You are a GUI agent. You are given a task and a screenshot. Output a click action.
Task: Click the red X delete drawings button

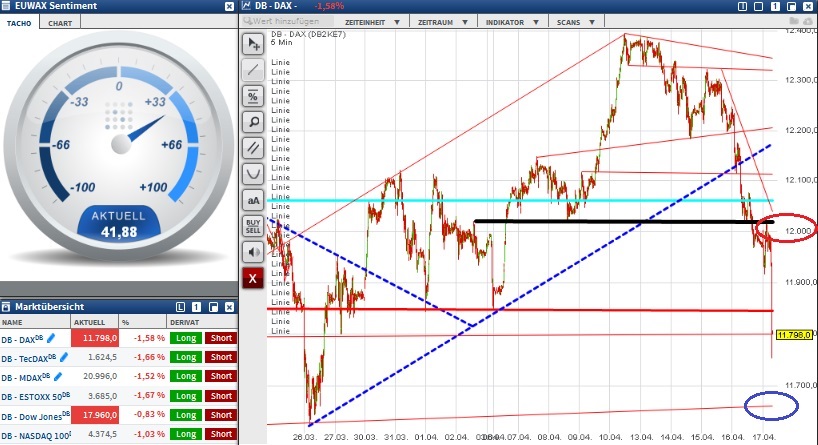click(253, 279)
